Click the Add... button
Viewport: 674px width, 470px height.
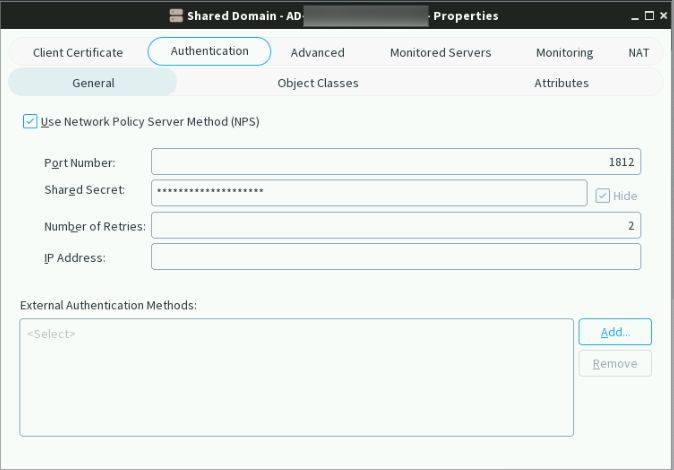click(x=615, y=332)
